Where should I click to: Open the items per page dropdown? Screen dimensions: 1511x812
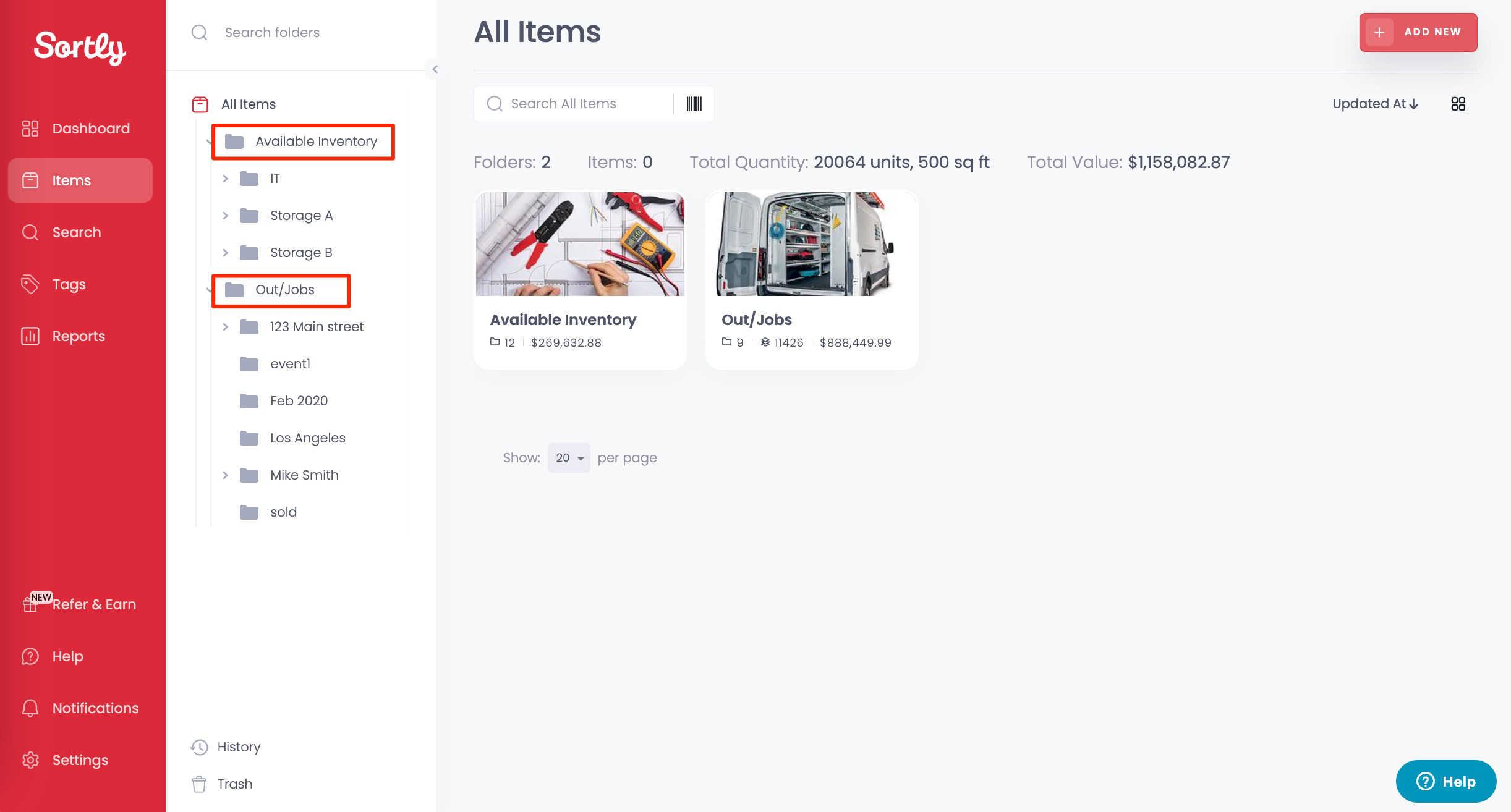click(x=569, y=458)
